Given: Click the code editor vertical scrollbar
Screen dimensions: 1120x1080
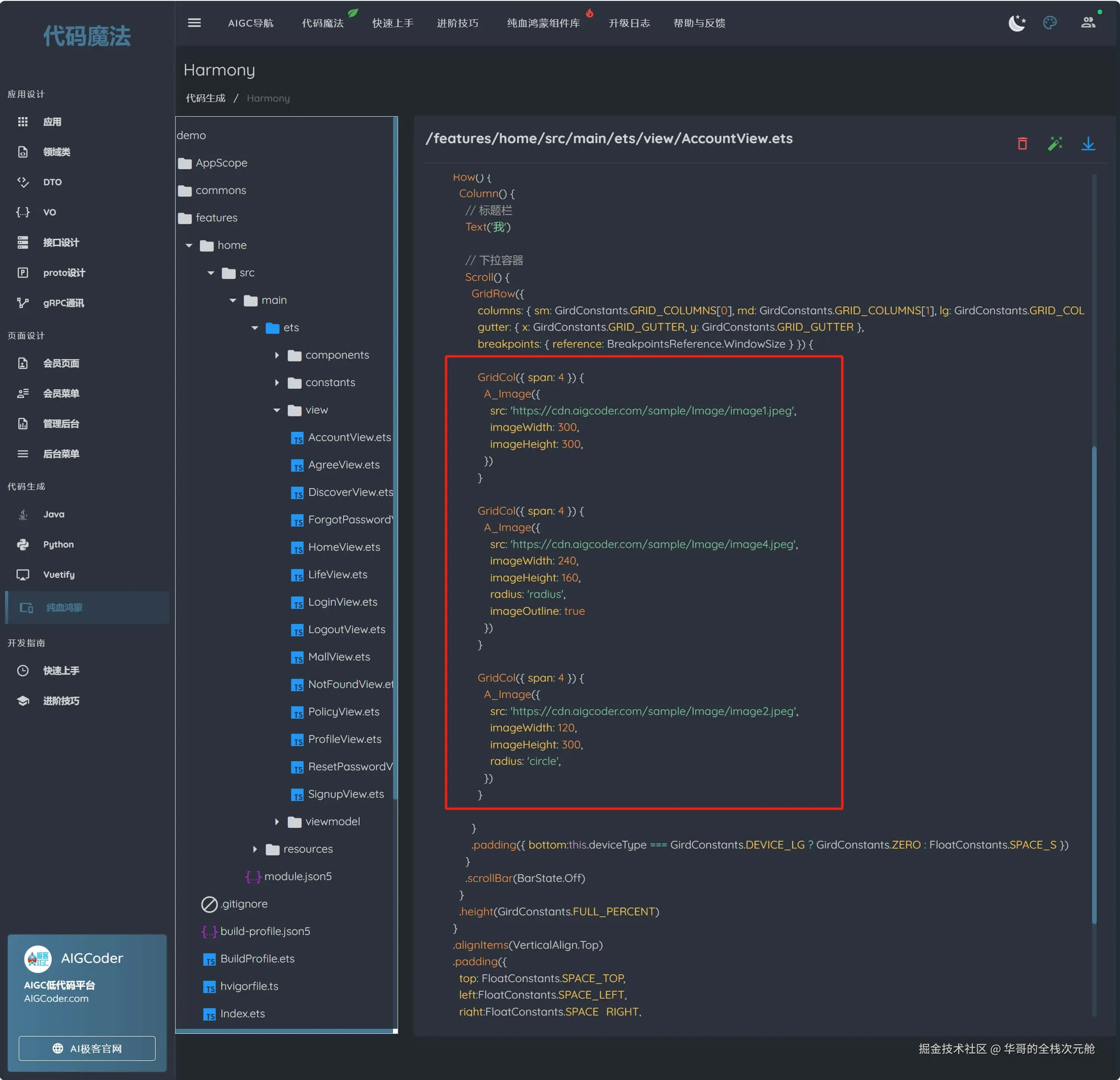Looking at the screenshot, I should pyautogui.click(x=1094, y=686).
